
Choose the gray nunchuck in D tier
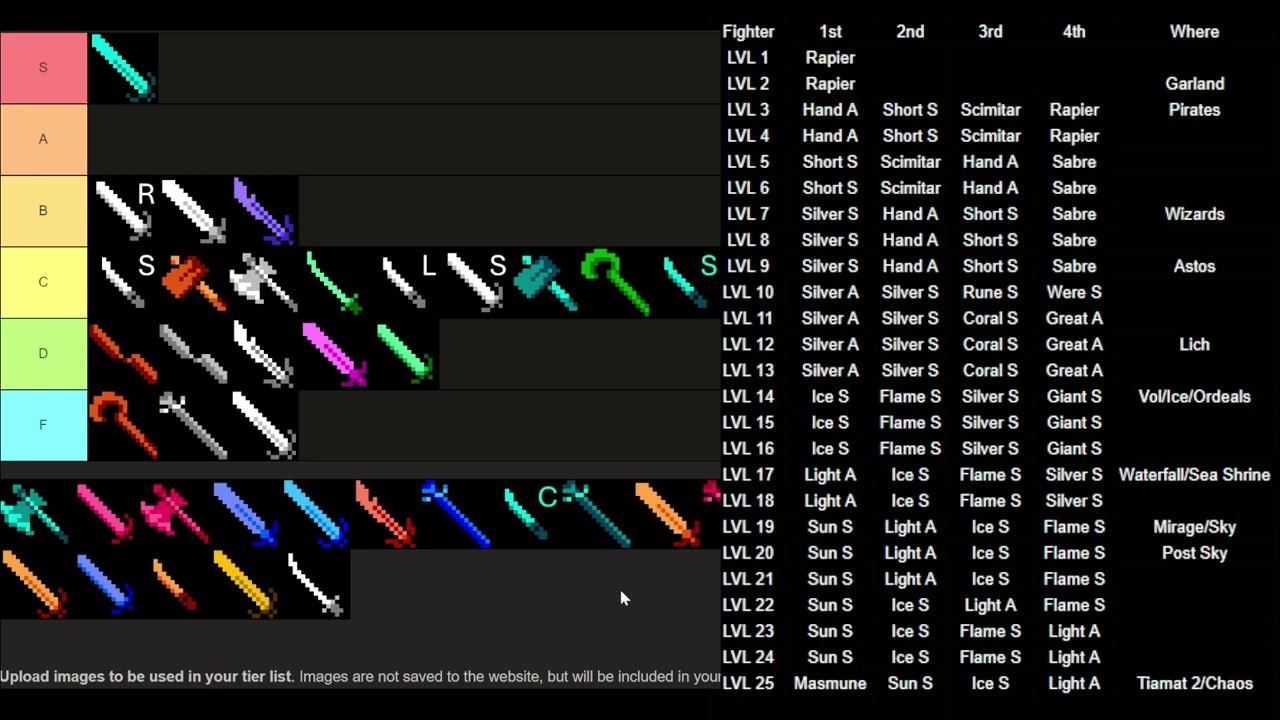click(193, 353)
